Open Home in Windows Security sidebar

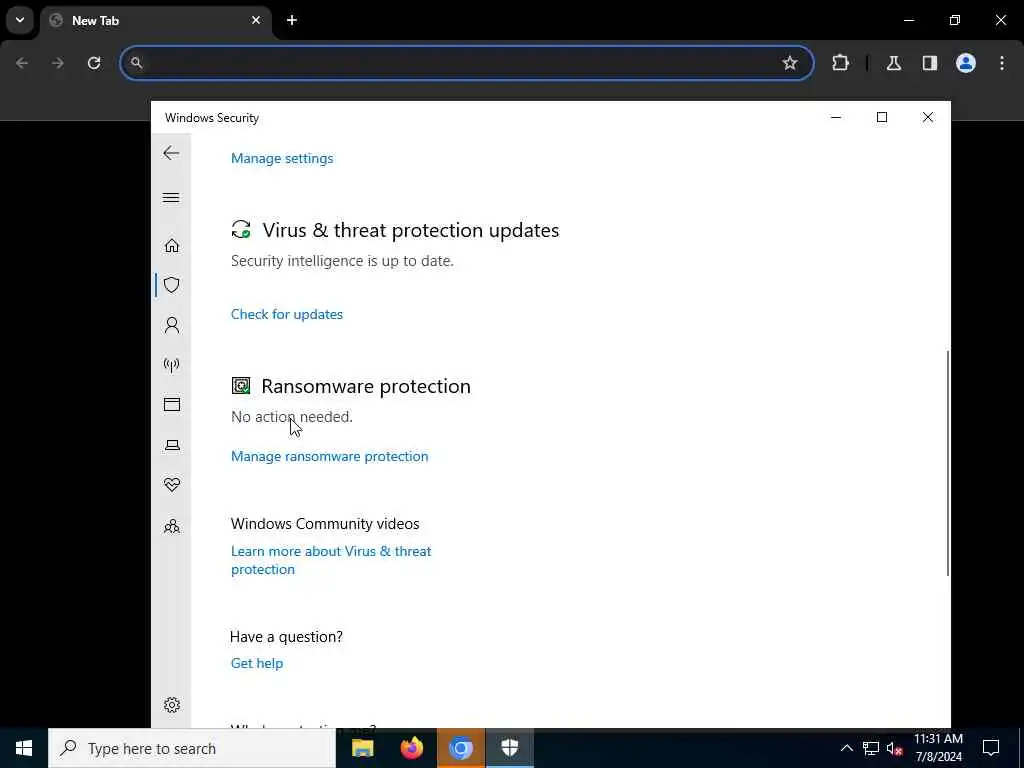click(172, 246)
